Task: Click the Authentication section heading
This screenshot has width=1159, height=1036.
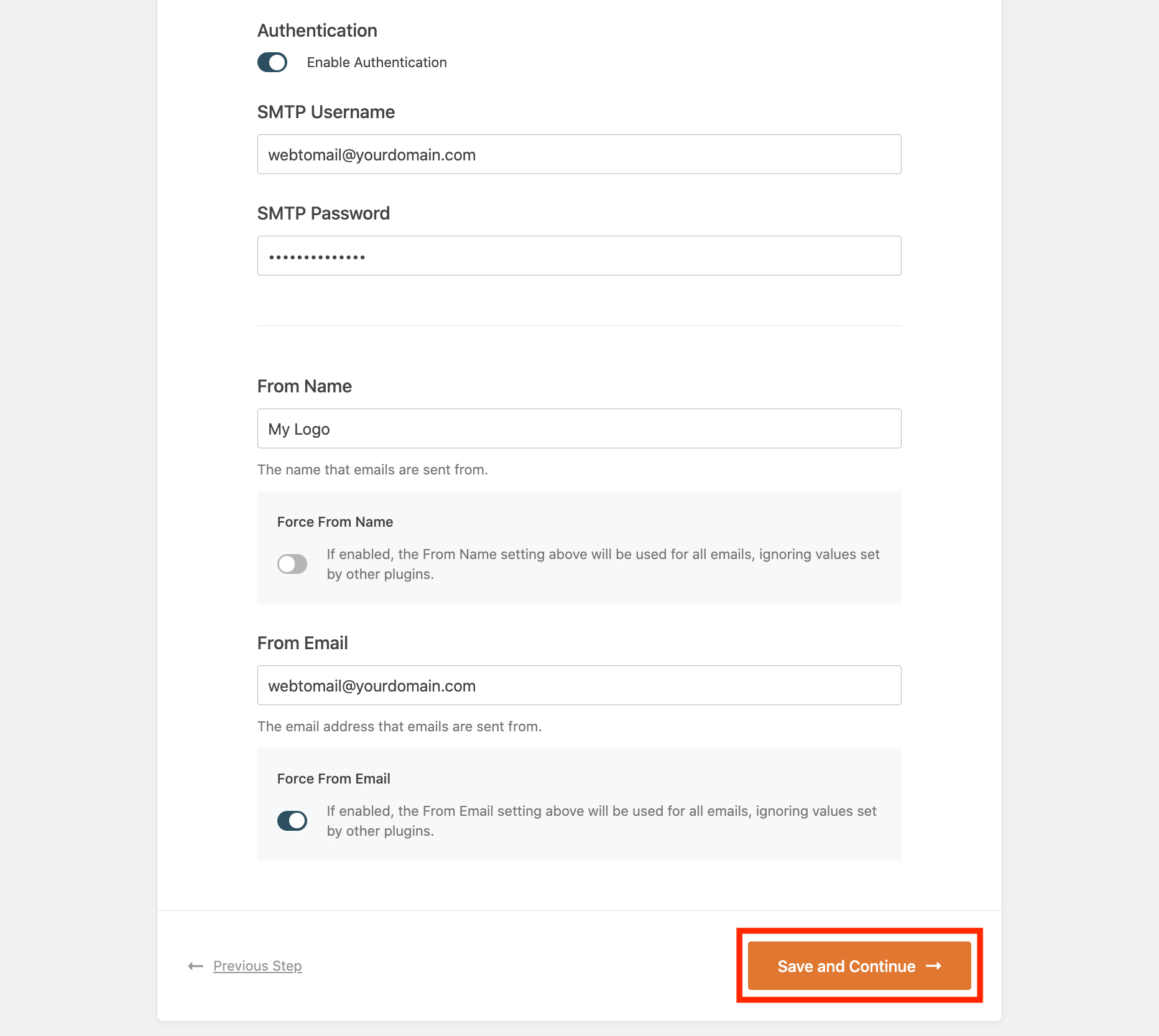Action: (317, 30)
